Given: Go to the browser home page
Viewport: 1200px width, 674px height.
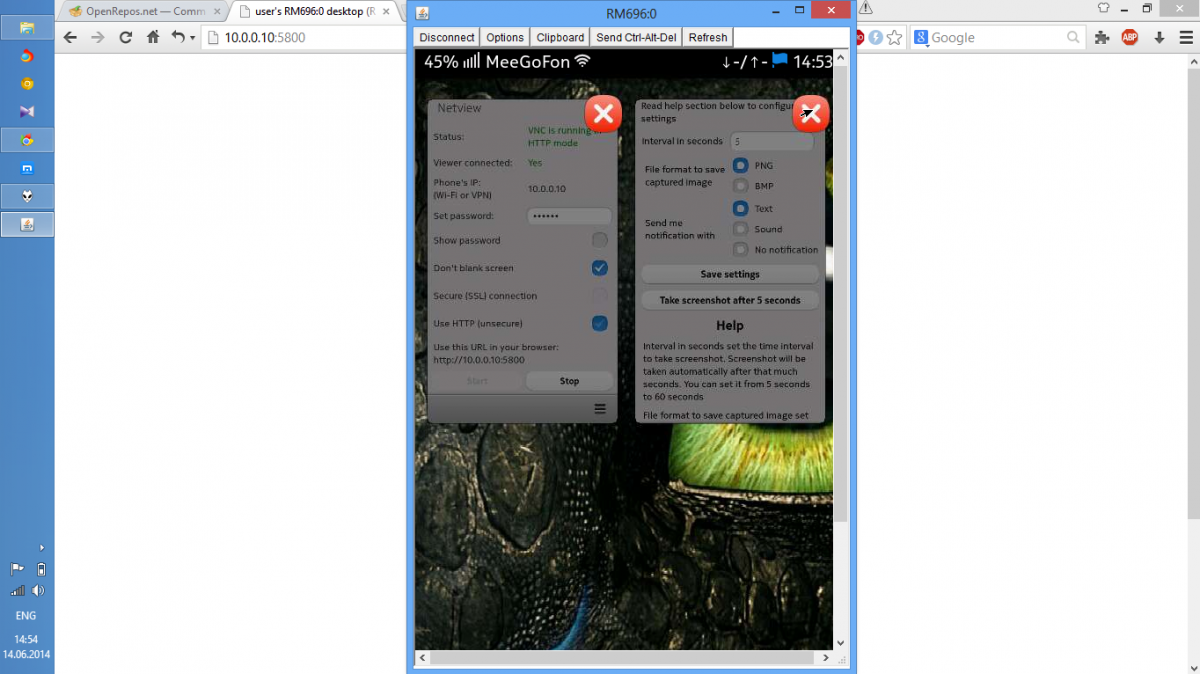Looking at the screenshot, I should [x=153, y=38].
